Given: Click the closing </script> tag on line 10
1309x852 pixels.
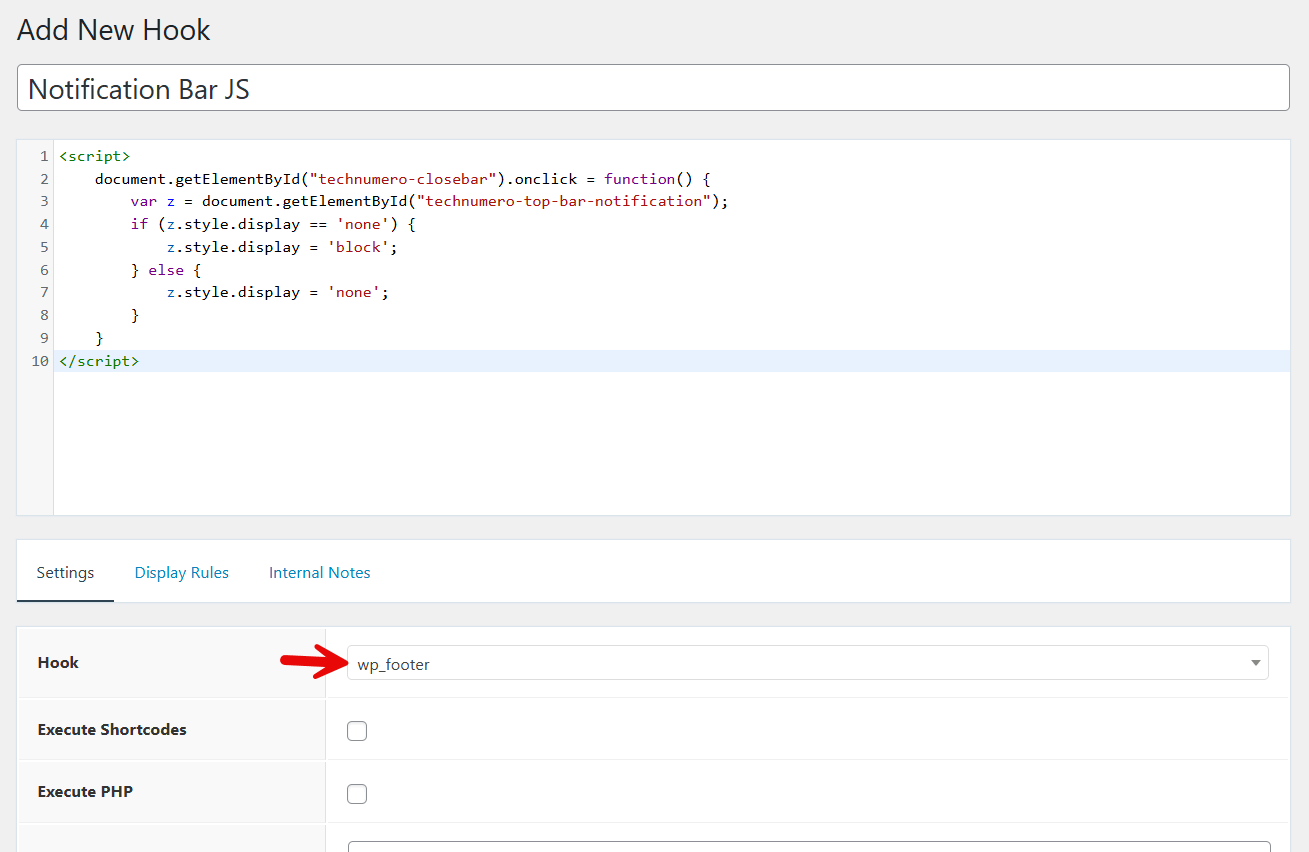Looking at the screenshot, I should pyautogui.click(x=99, y=361).
